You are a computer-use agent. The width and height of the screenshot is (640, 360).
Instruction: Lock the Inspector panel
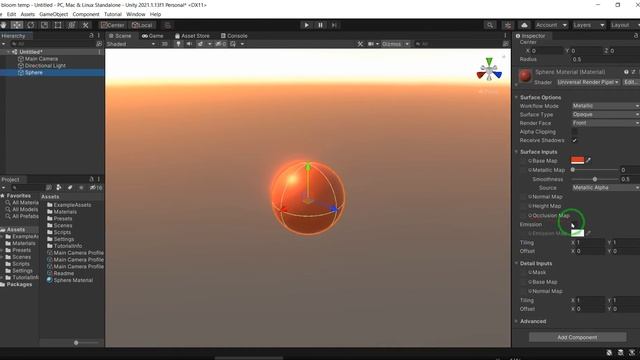636,36
